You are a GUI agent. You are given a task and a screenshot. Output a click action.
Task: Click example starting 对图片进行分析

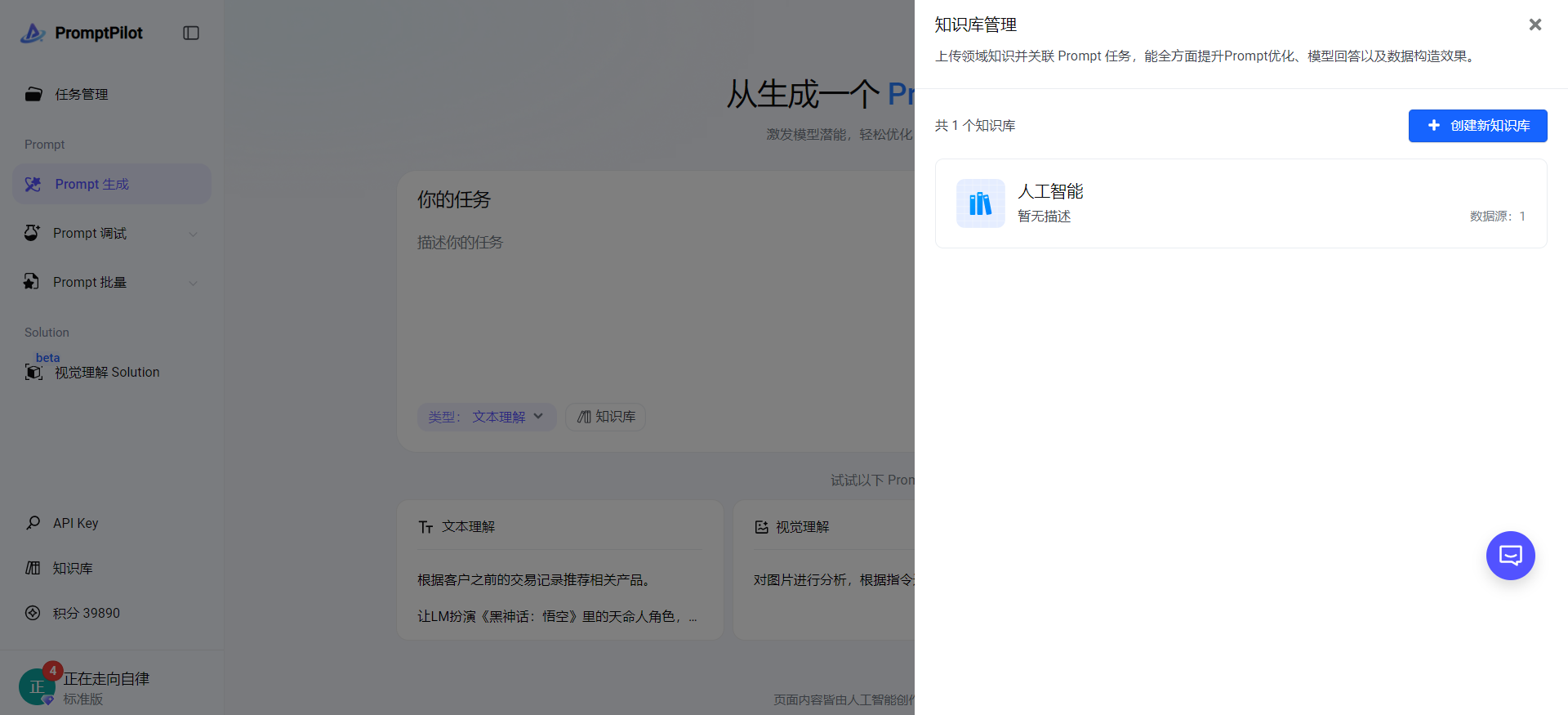(834, 580)
